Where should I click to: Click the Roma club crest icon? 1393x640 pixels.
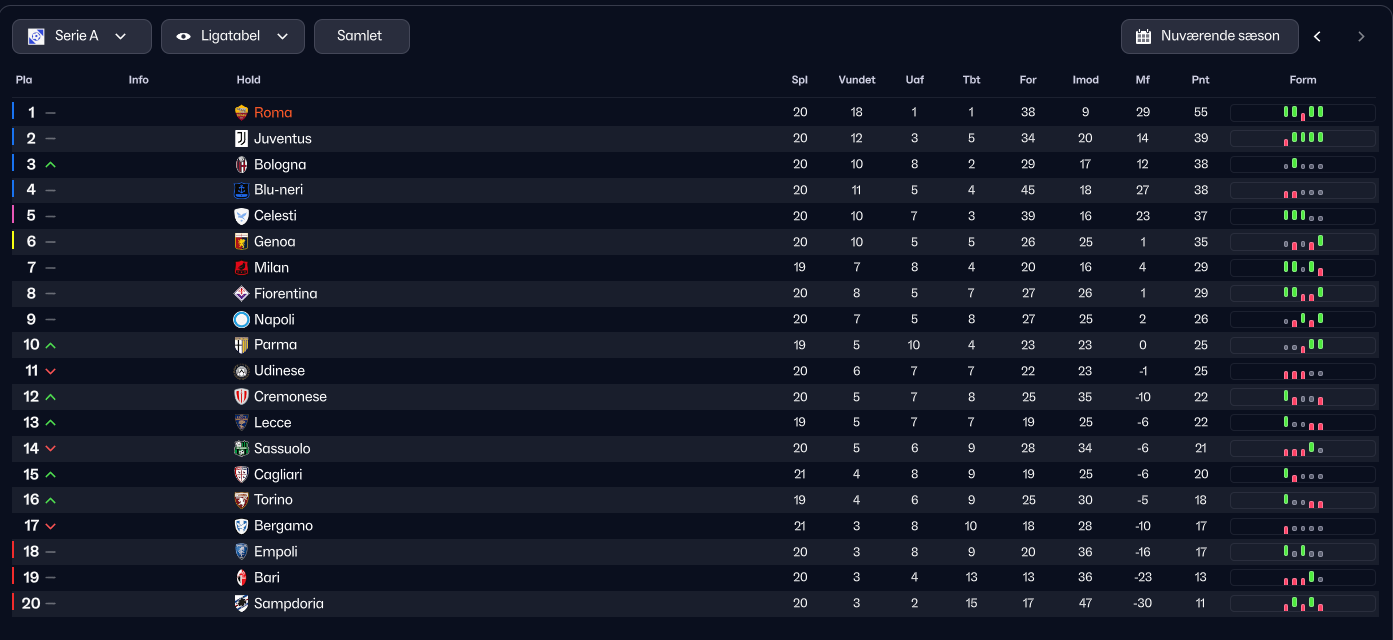click(241, 113)
